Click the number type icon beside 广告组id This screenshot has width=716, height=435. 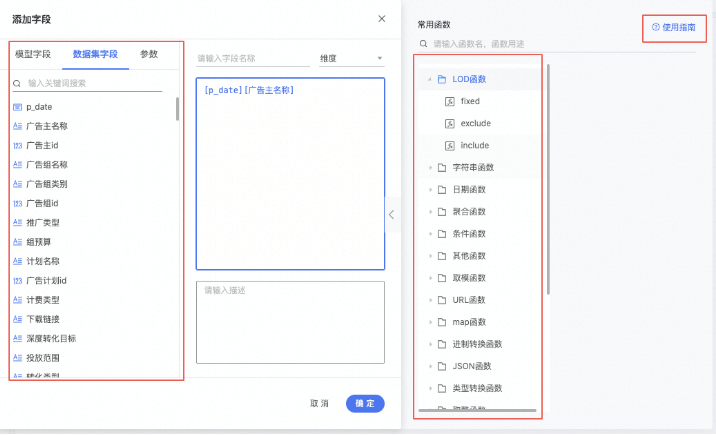tap(17, 204)
